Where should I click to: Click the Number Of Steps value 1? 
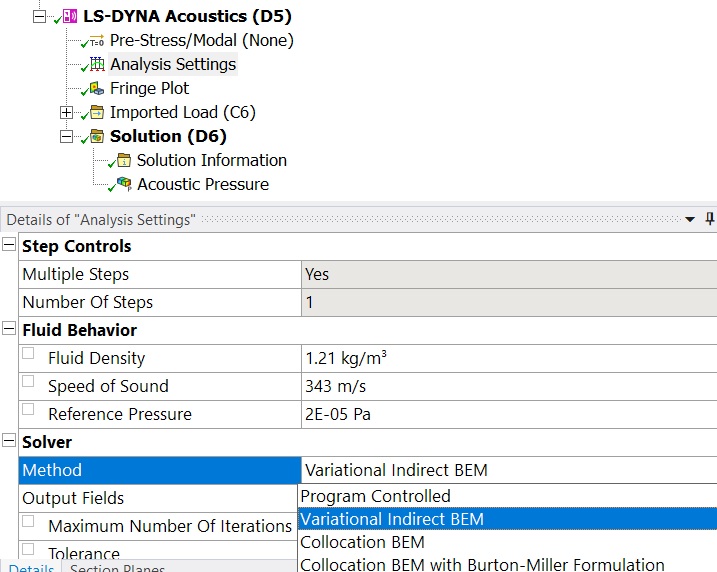[x=509, y=302]
